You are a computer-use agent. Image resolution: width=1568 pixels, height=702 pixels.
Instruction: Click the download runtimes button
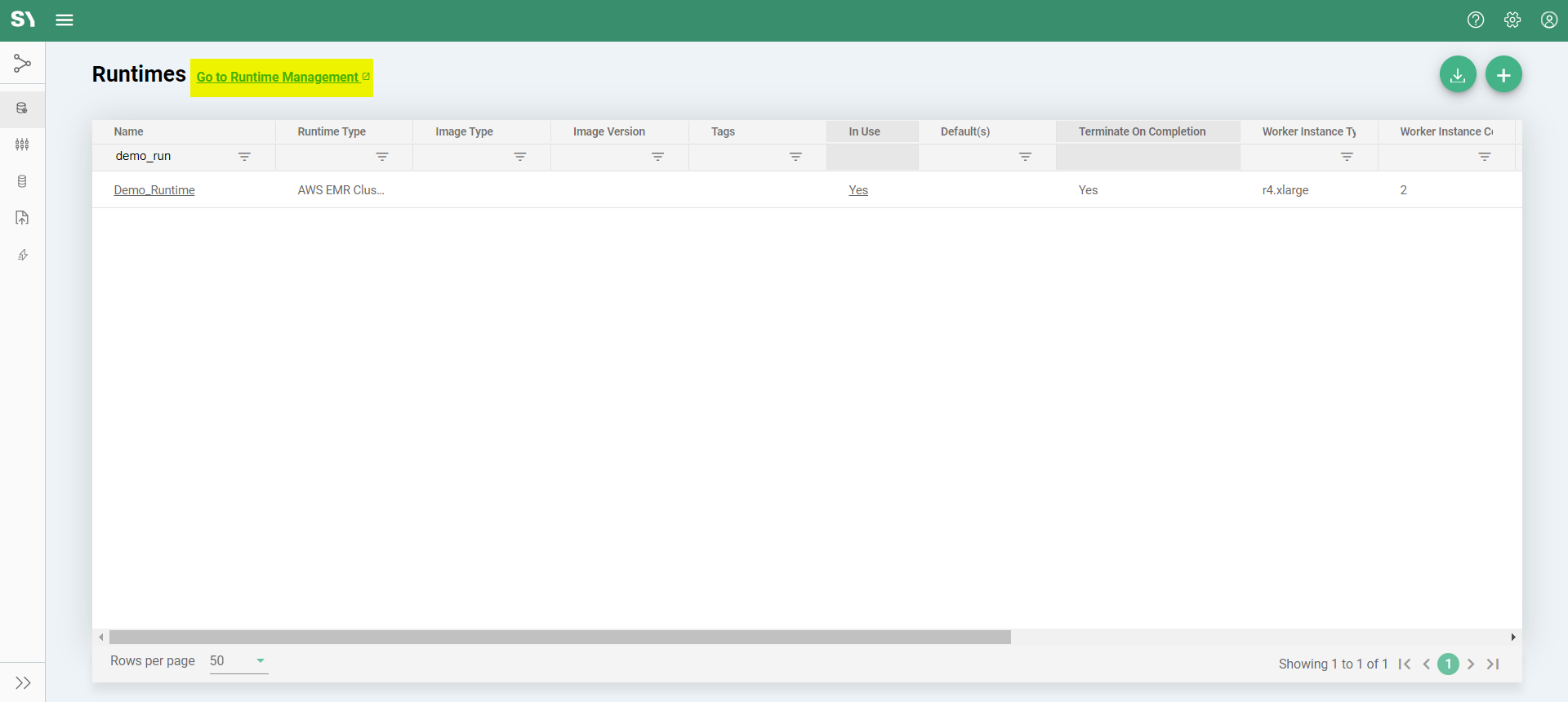(x=1457, y=75)
